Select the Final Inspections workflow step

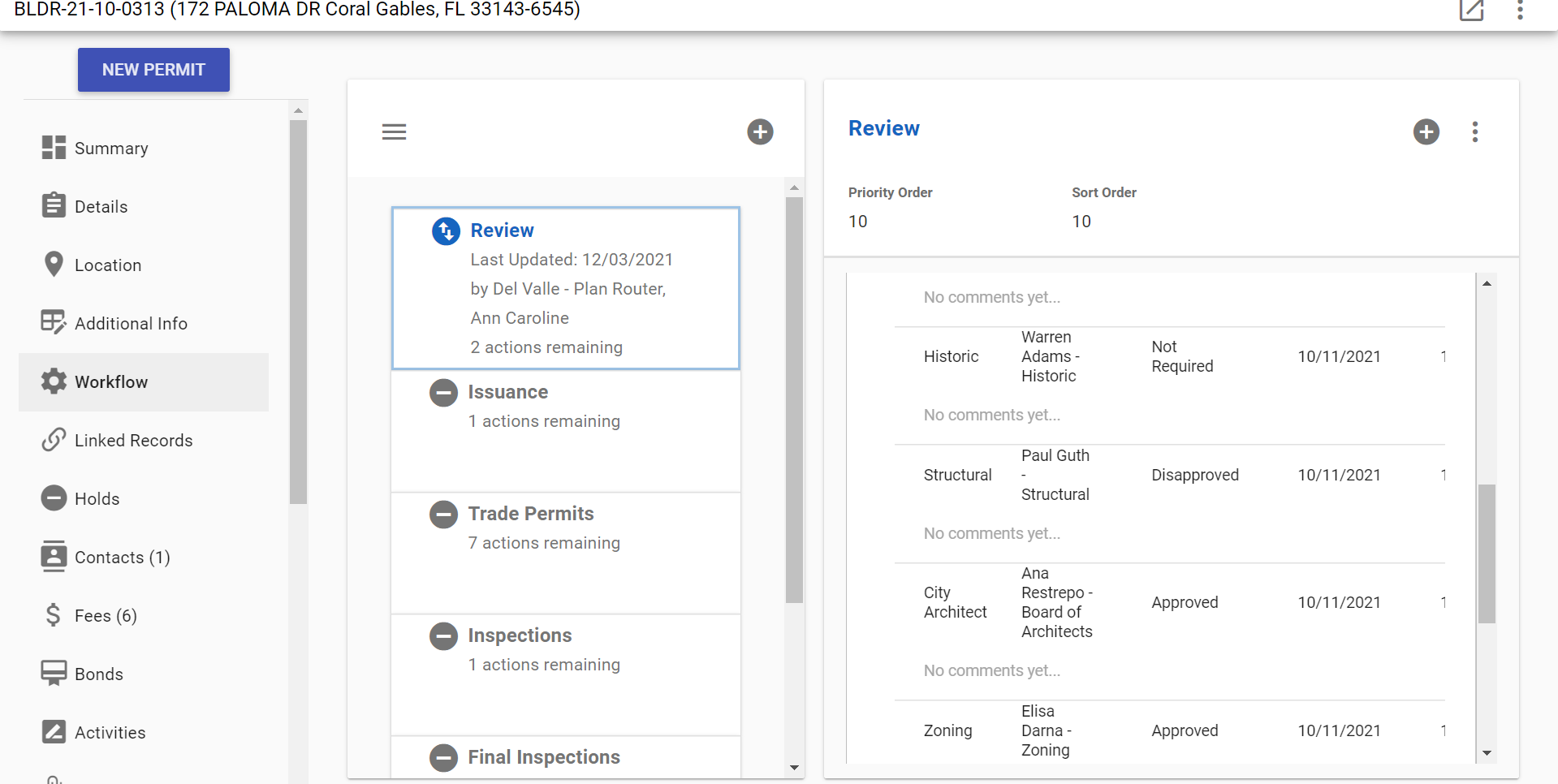[x=543, y=757]
